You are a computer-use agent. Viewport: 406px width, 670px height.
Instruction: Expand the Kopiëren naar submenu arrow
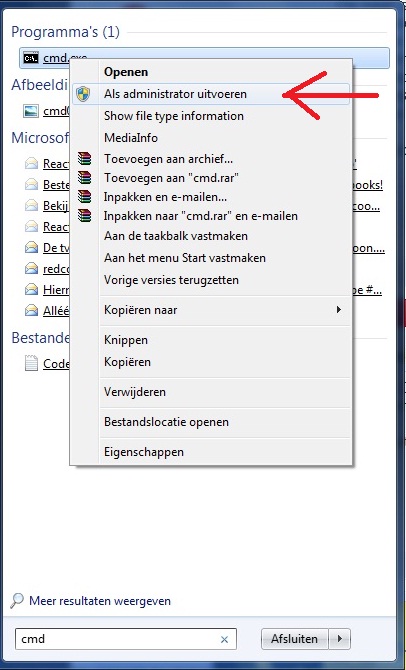coord(338,309)
